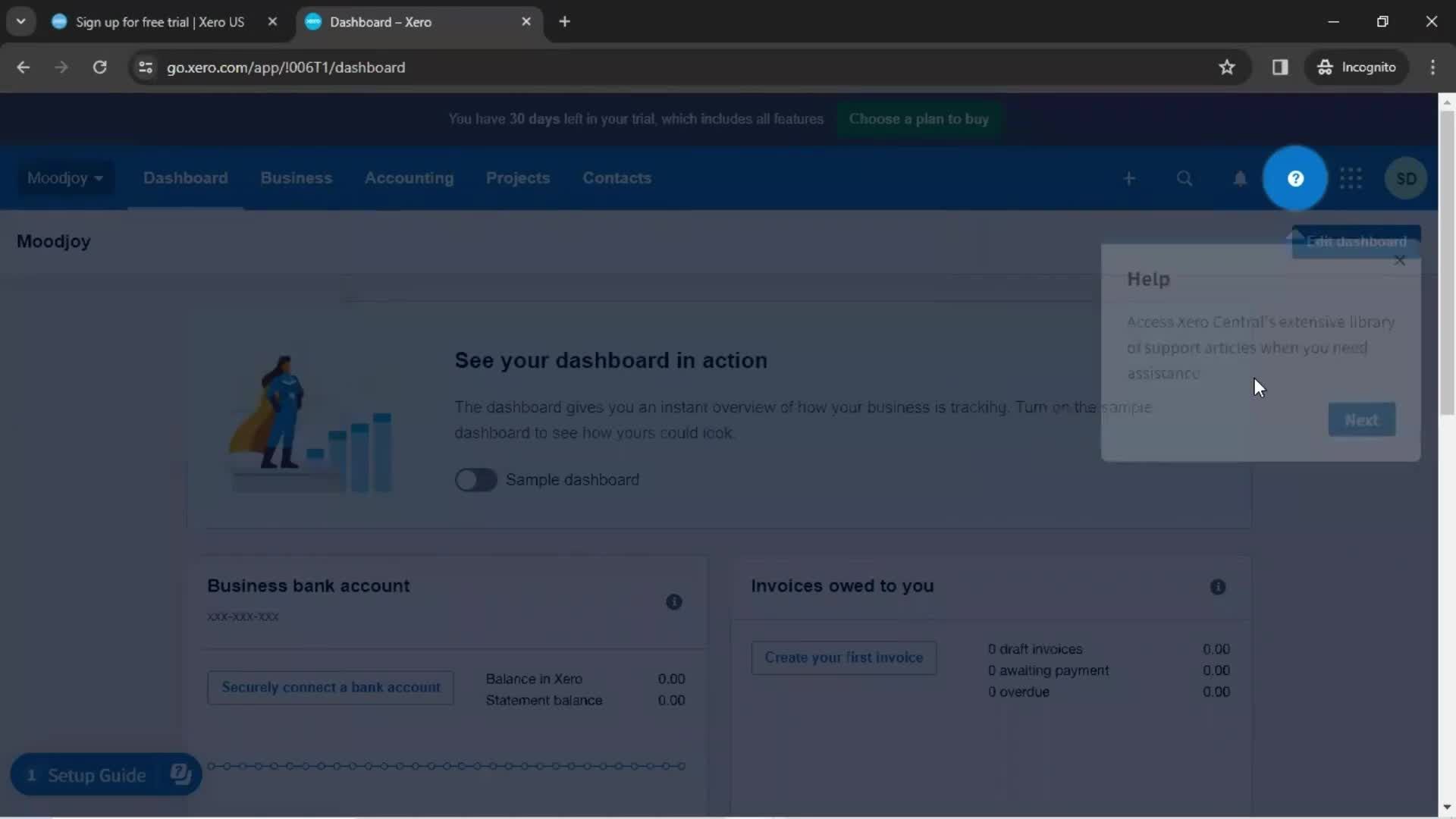Open the browser side panel icon

point(1280,67)
